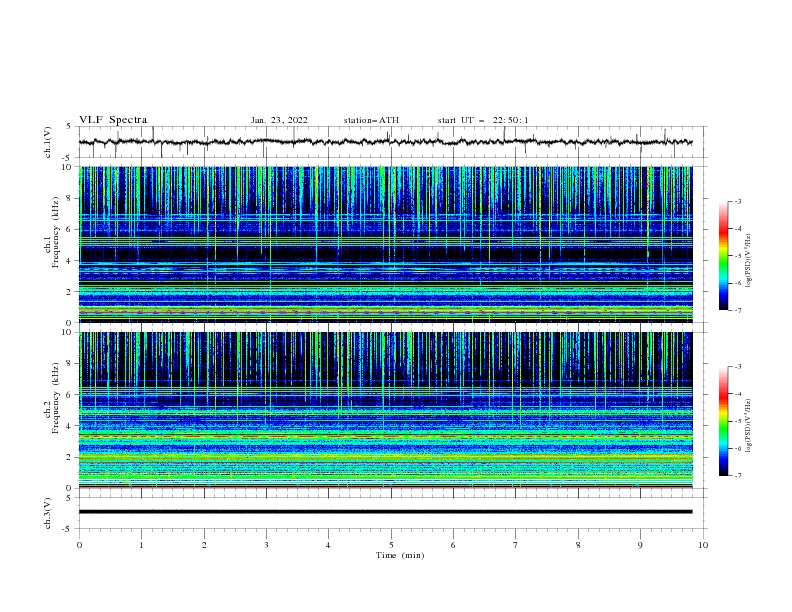
Task: Click the "ch.1(V)" axis label
Action: pyautogui.click(x=47, y=142)
